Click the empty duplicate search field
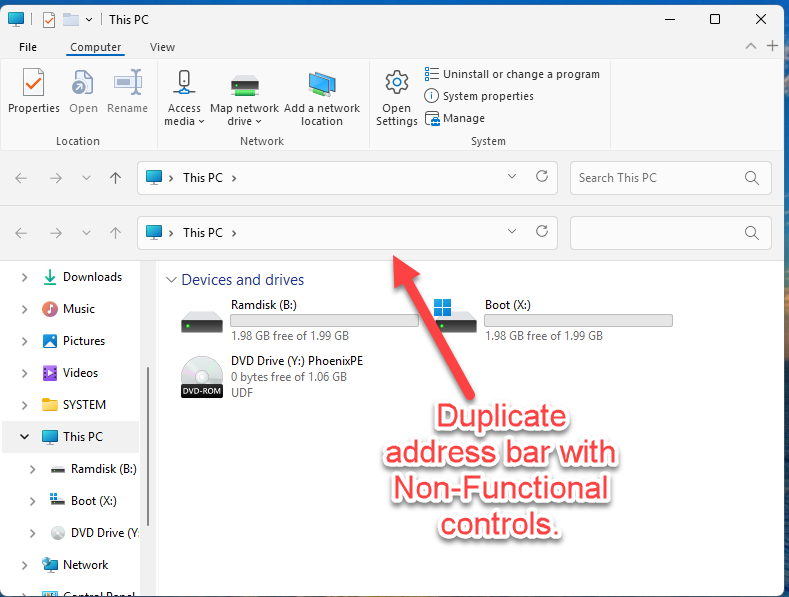Viewport: 789px width, 597px height. (670, 233)
